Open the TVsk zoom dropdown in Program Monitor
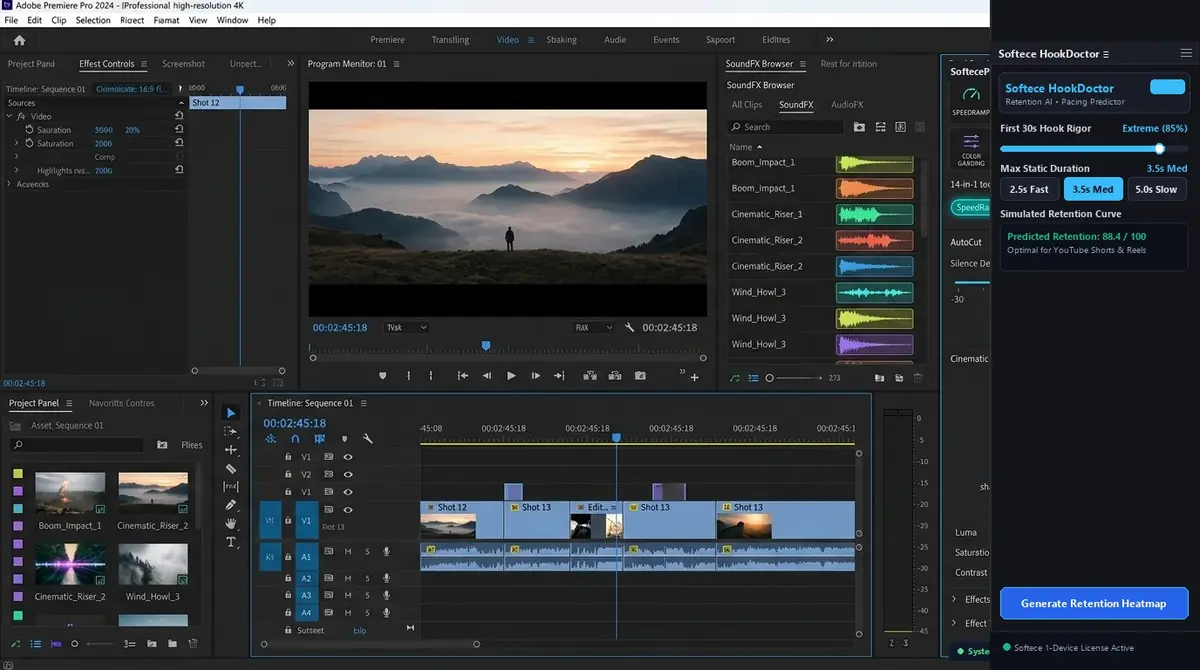The image size is (1200, 670). [407, 327]
